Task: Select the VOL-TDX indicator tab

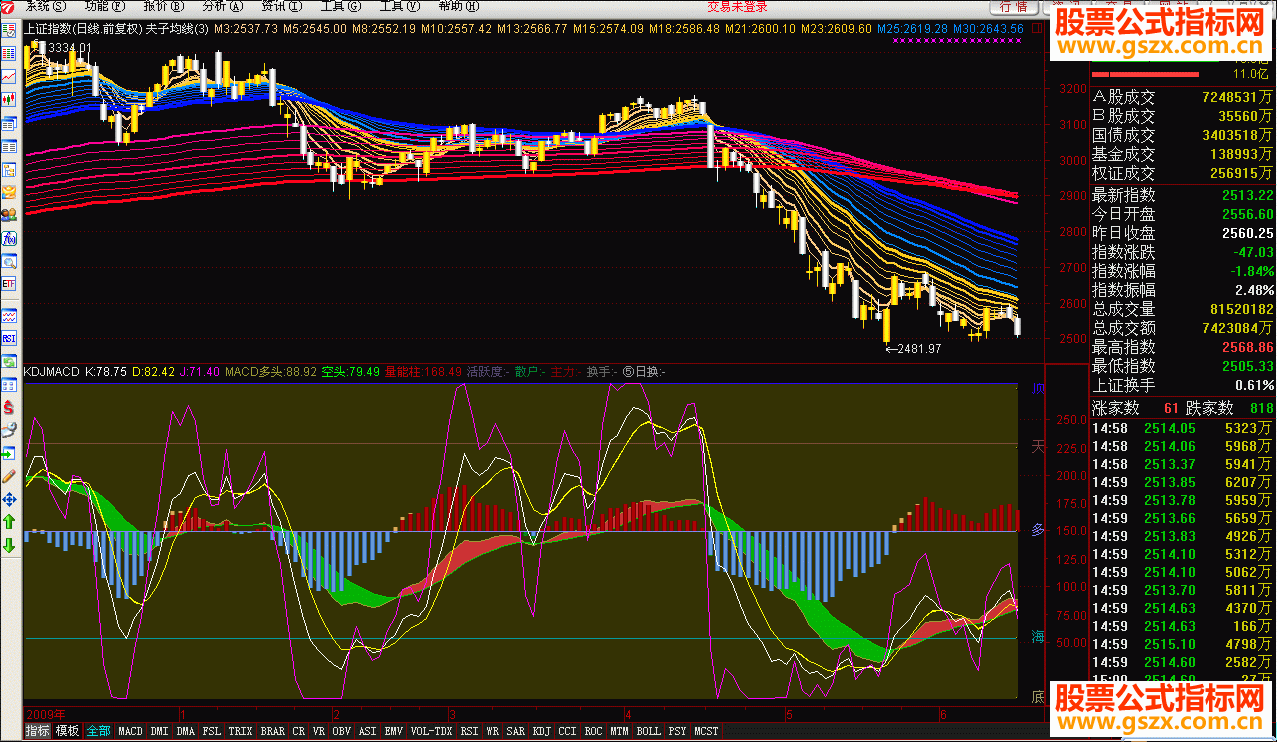Action: [x=432, y=731]
